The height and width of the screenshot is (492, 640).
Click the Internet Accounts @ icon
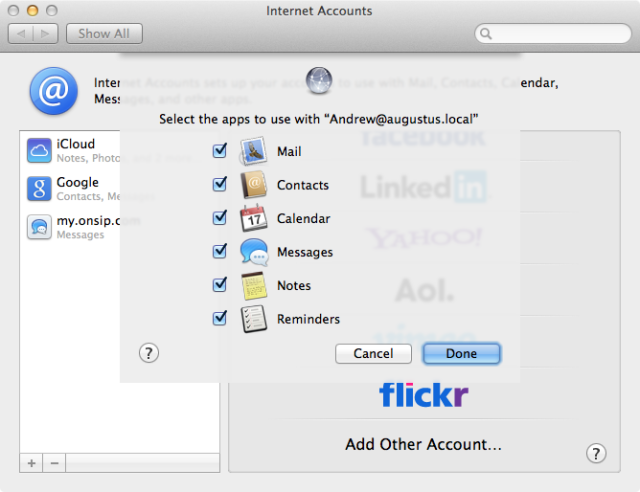[53, 91]
